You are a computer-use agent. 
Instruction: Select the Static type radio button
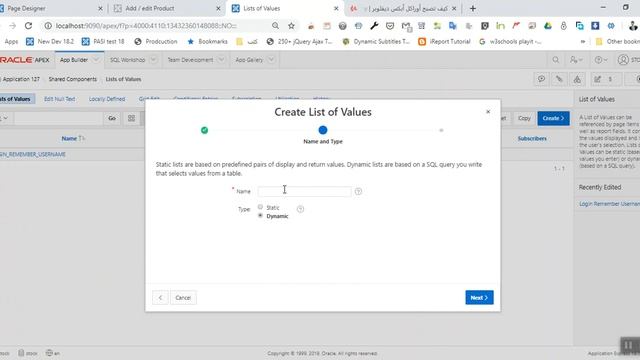pyautogui.click(x=260, y=207)
